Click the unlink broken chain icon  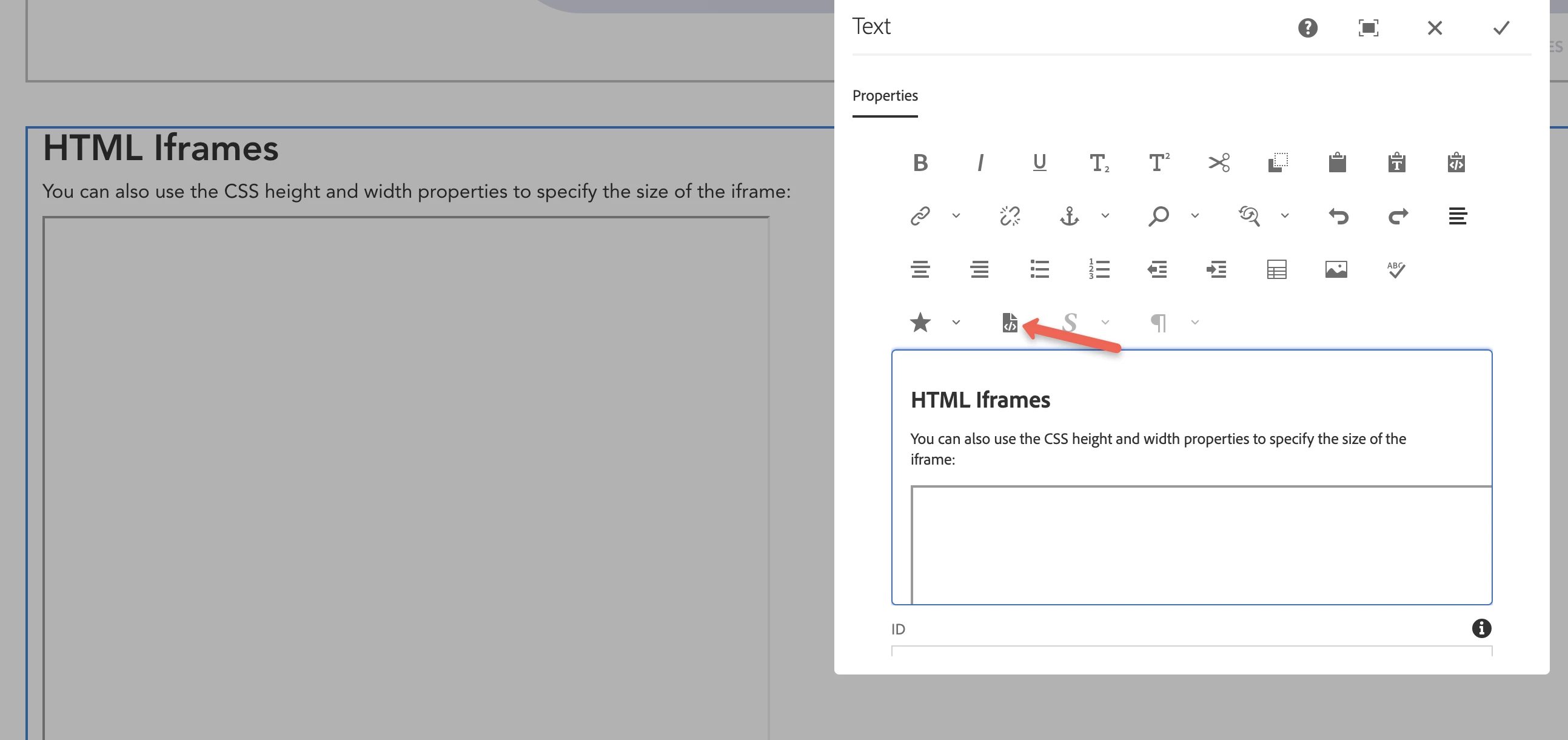(1009, 215)
